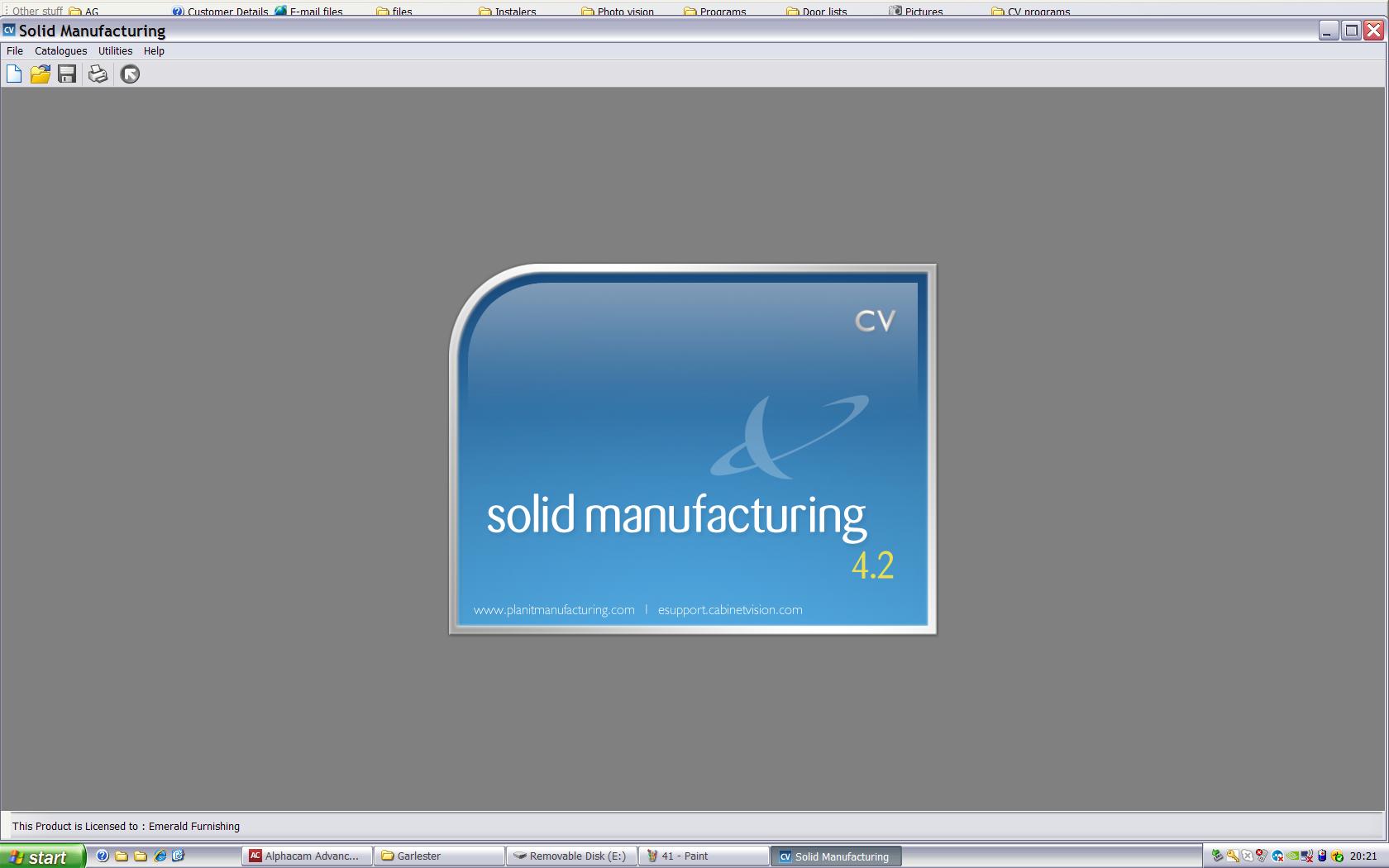Click the Solid Manufacturing 4.2 splash image
This screenshot has width=1389, height=868.
point(692,450)
